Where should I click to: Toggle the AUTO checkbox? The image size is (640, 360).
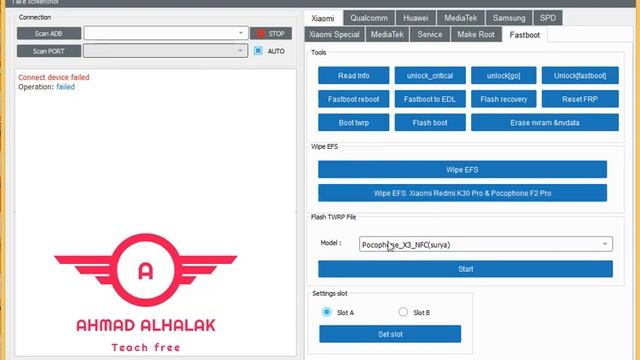(x=258, y=51)
